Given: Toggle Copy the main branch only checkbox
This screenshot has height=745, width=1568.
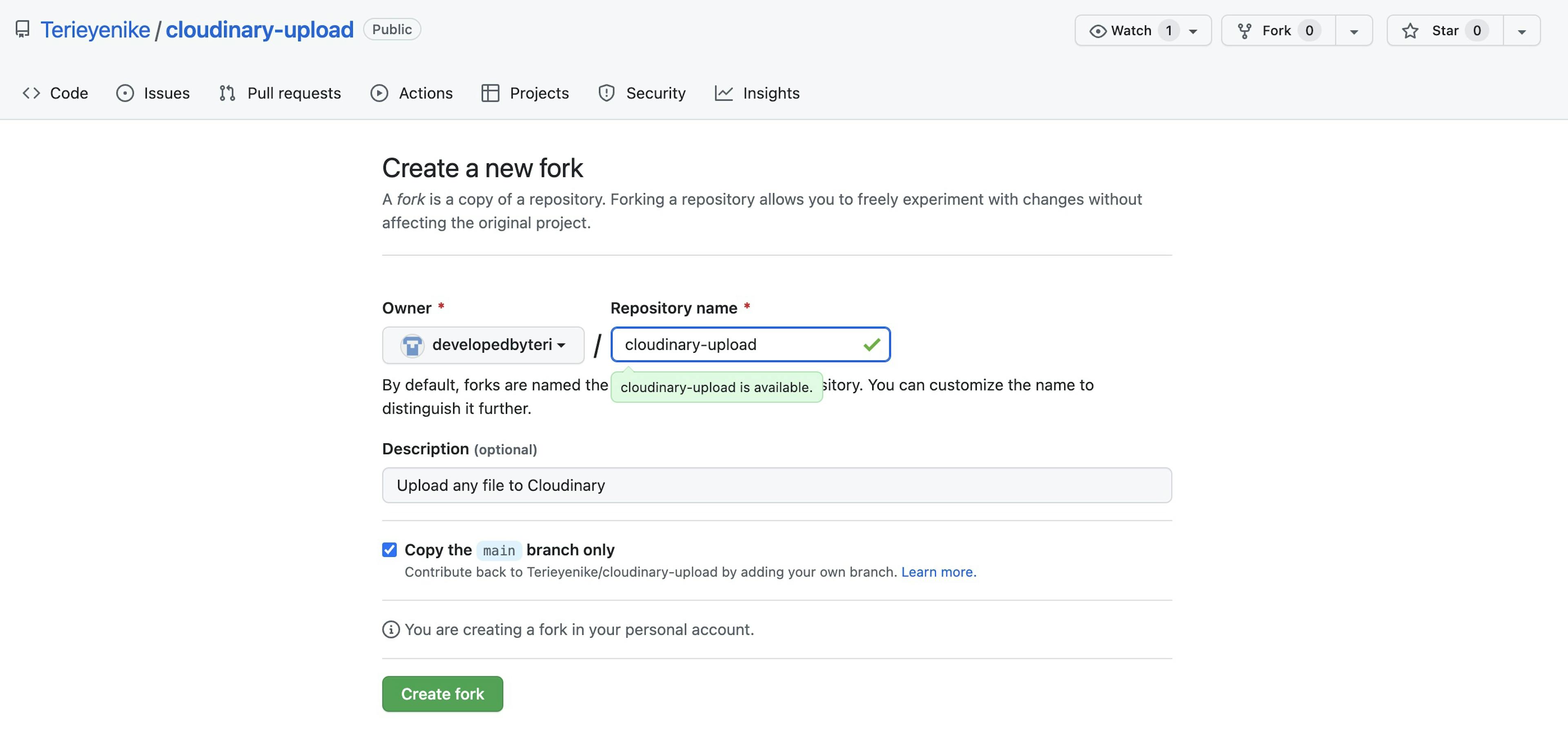Looking at the screenshot, I should [389, 550].
